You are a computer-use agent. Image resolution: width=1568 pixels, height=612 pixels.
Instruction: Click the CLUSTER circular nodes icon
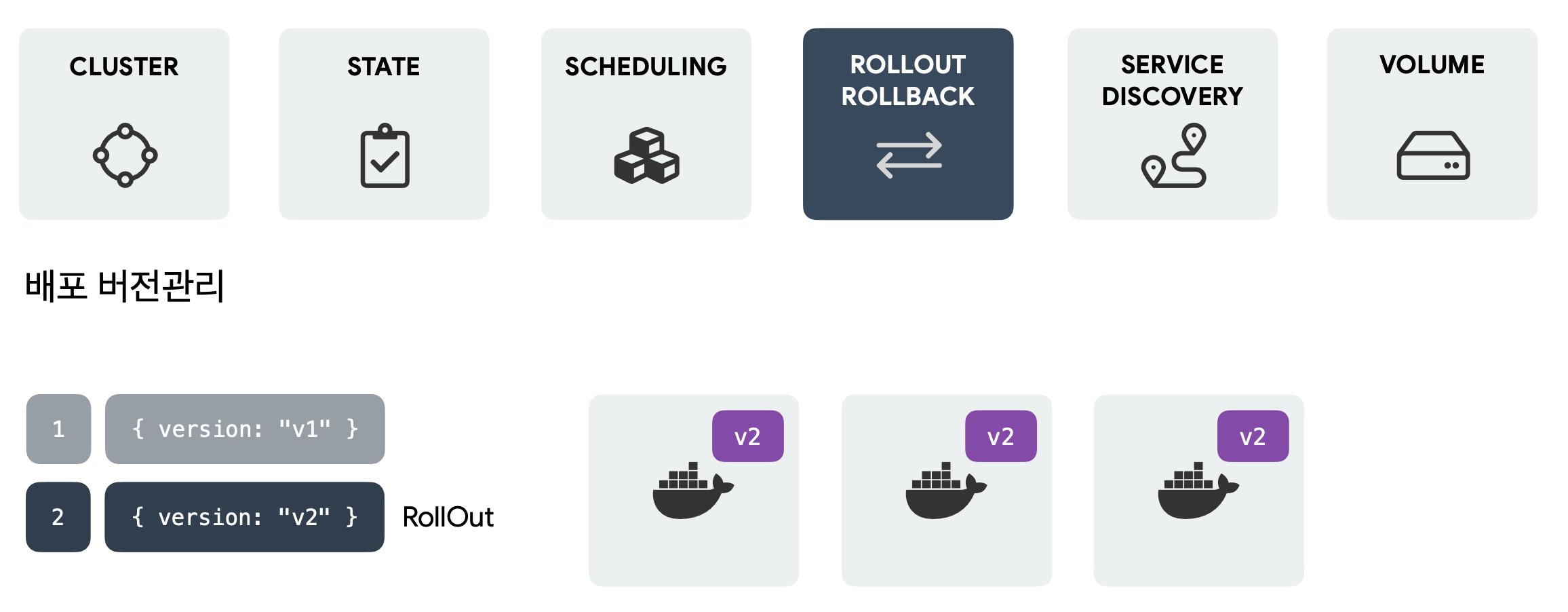coord(125,155)
